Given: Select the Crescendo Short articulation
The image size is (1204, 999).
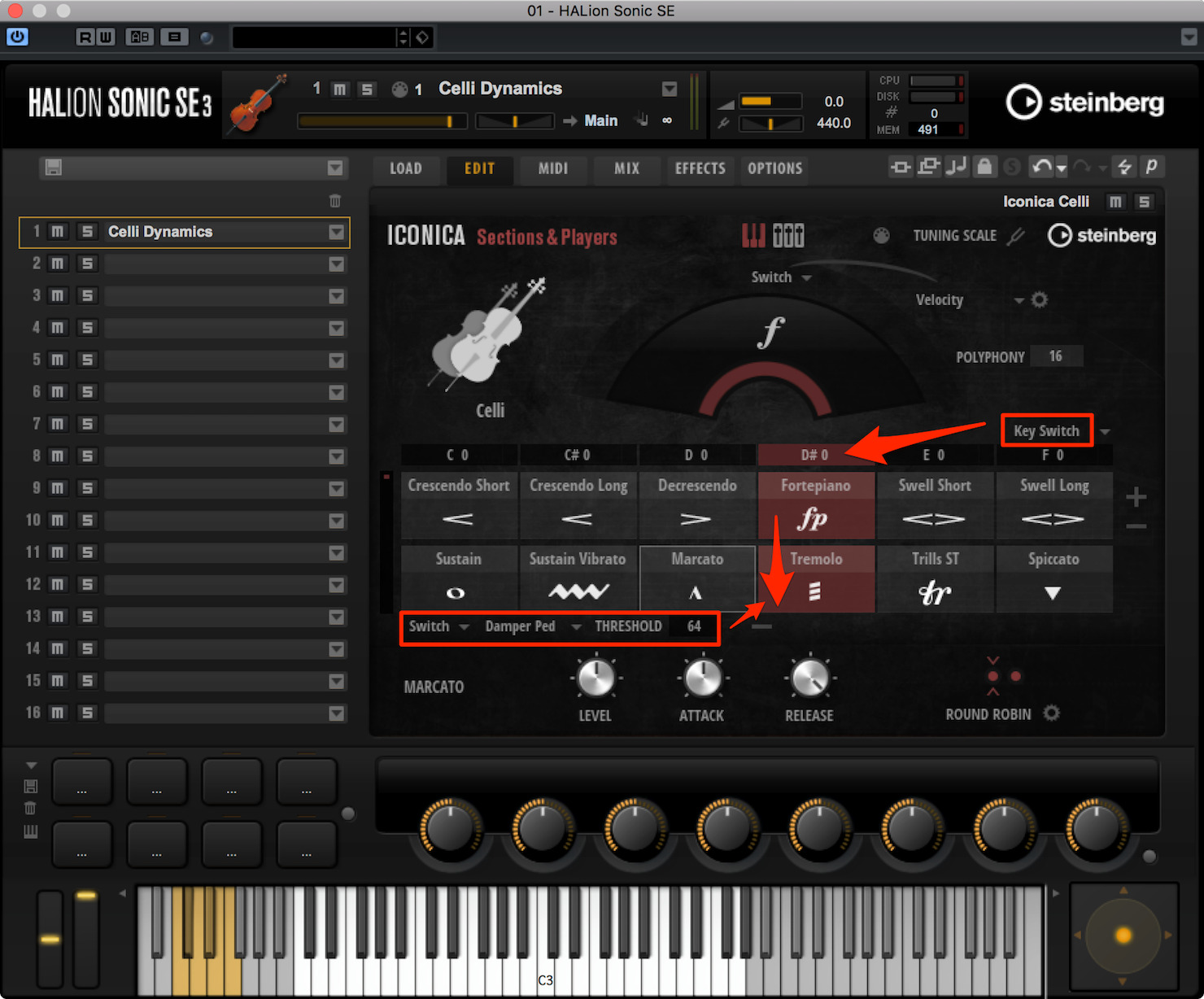Looking at the screenshot, I should tap(459, 505).
